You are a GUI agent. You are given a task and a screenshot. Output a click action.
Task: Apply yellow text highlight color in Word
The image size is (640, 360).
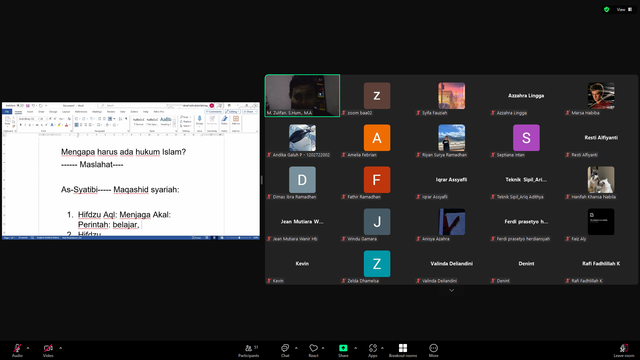[59, 124]
